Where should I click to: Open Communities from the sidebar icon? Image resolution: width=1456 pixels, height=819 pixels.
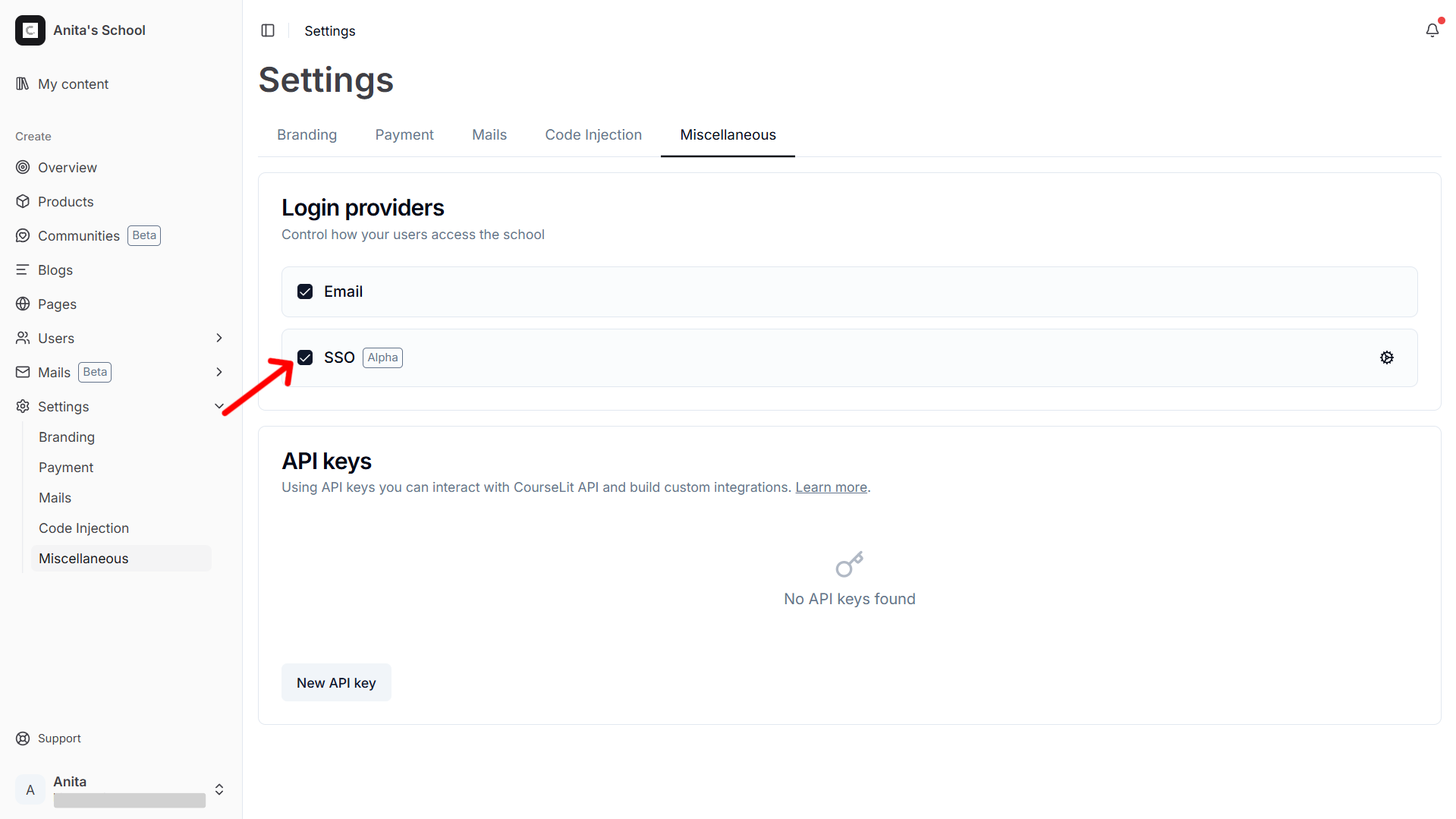[x=23, y=235]
